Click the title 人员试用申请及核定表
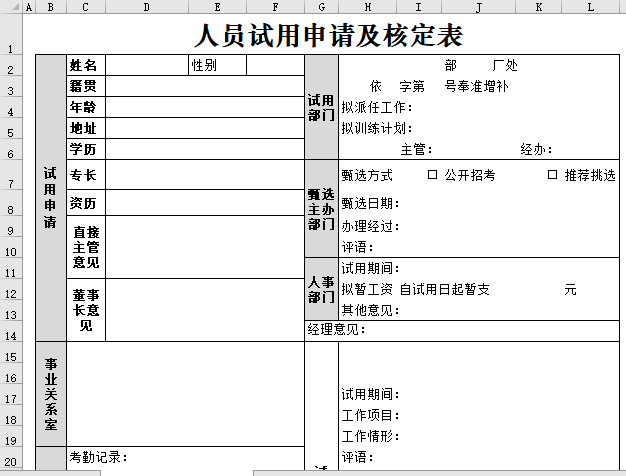This screenshot has height=476, width=626. point(329,37)
